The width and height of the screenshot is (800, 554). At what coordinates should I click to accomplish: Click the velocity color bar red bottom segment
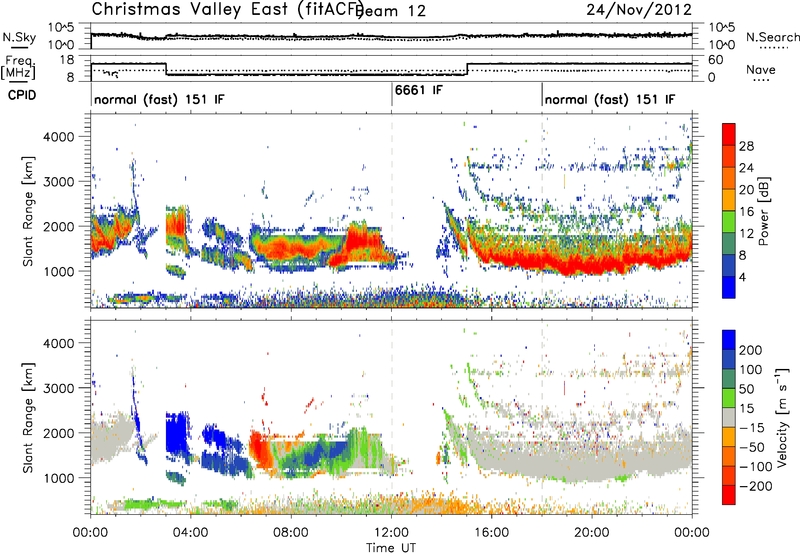[729, 495]
